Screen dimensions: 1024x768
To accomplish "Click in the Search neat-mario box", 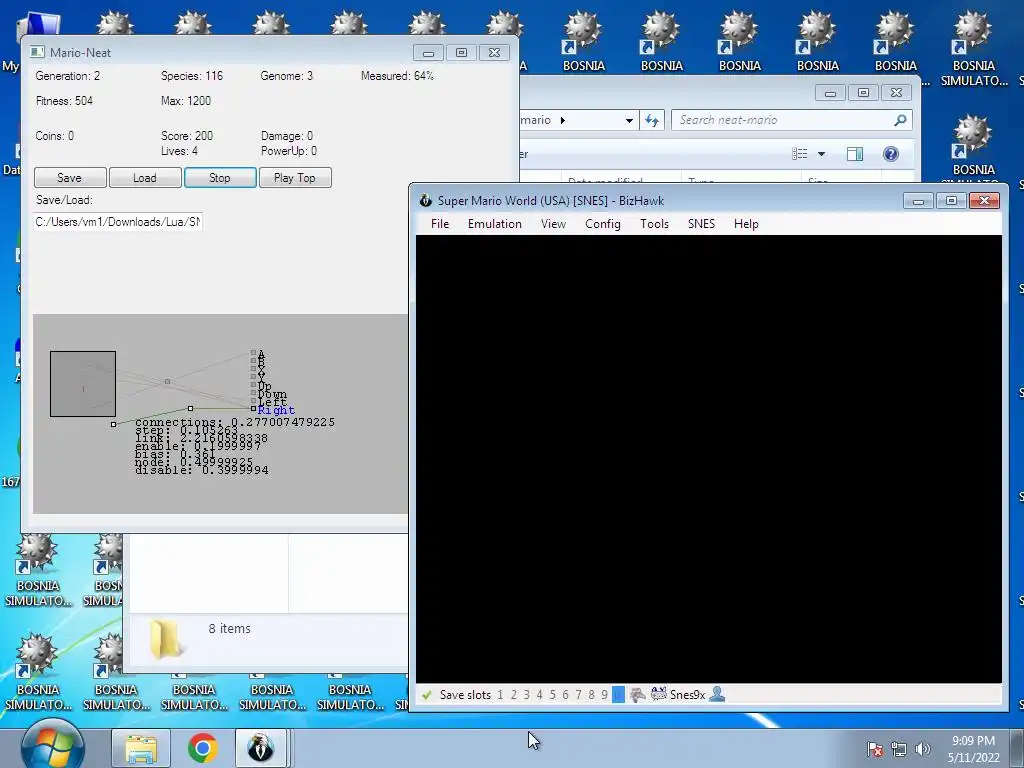I will tap(784, 120).
